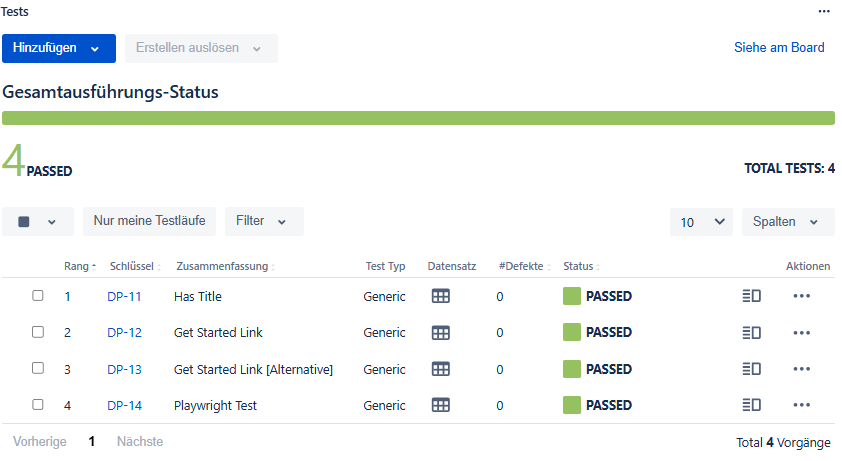Viewport: 842px width, 461px height.
Task: Open dataset icon for Playwright Test row
Action: coord(441,405)
